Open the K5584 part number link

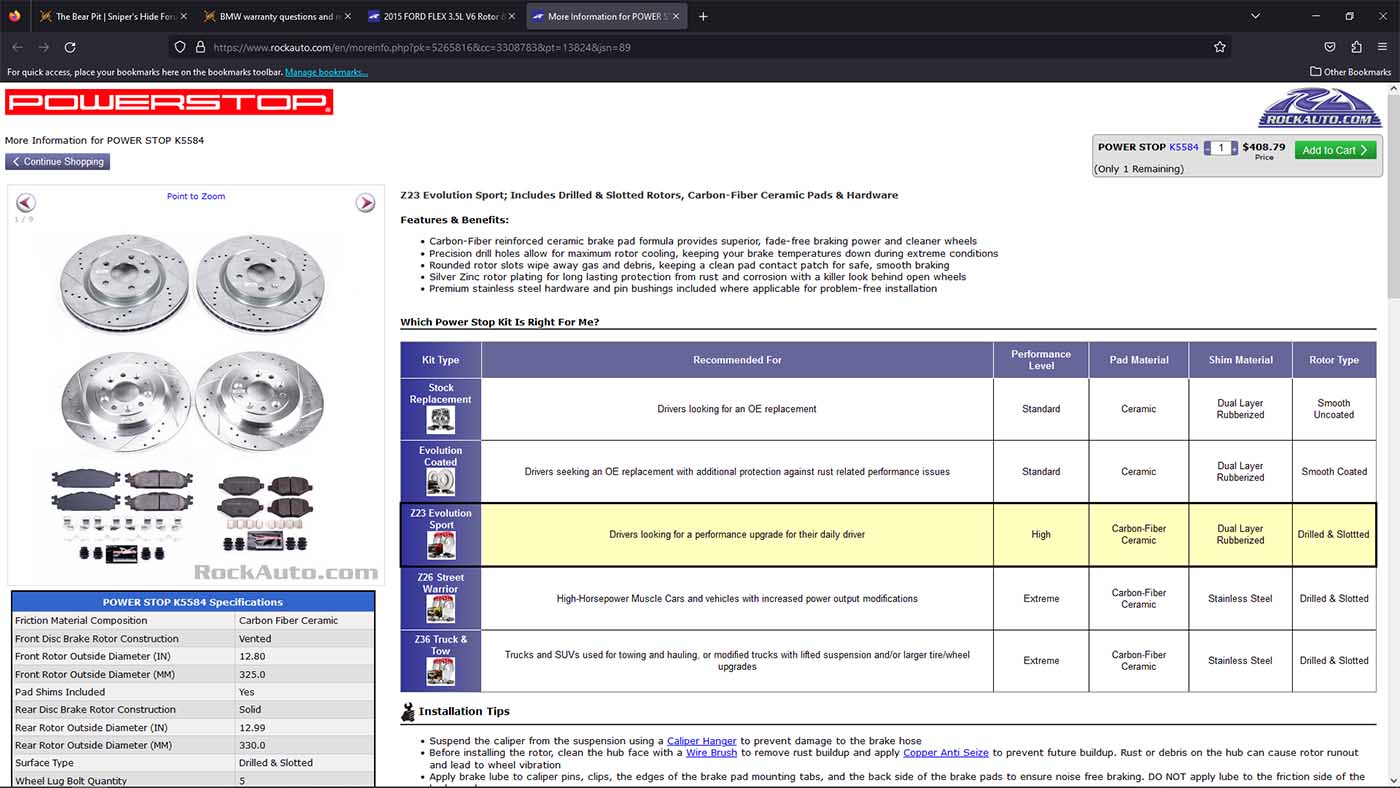[x=1184, y=147]
